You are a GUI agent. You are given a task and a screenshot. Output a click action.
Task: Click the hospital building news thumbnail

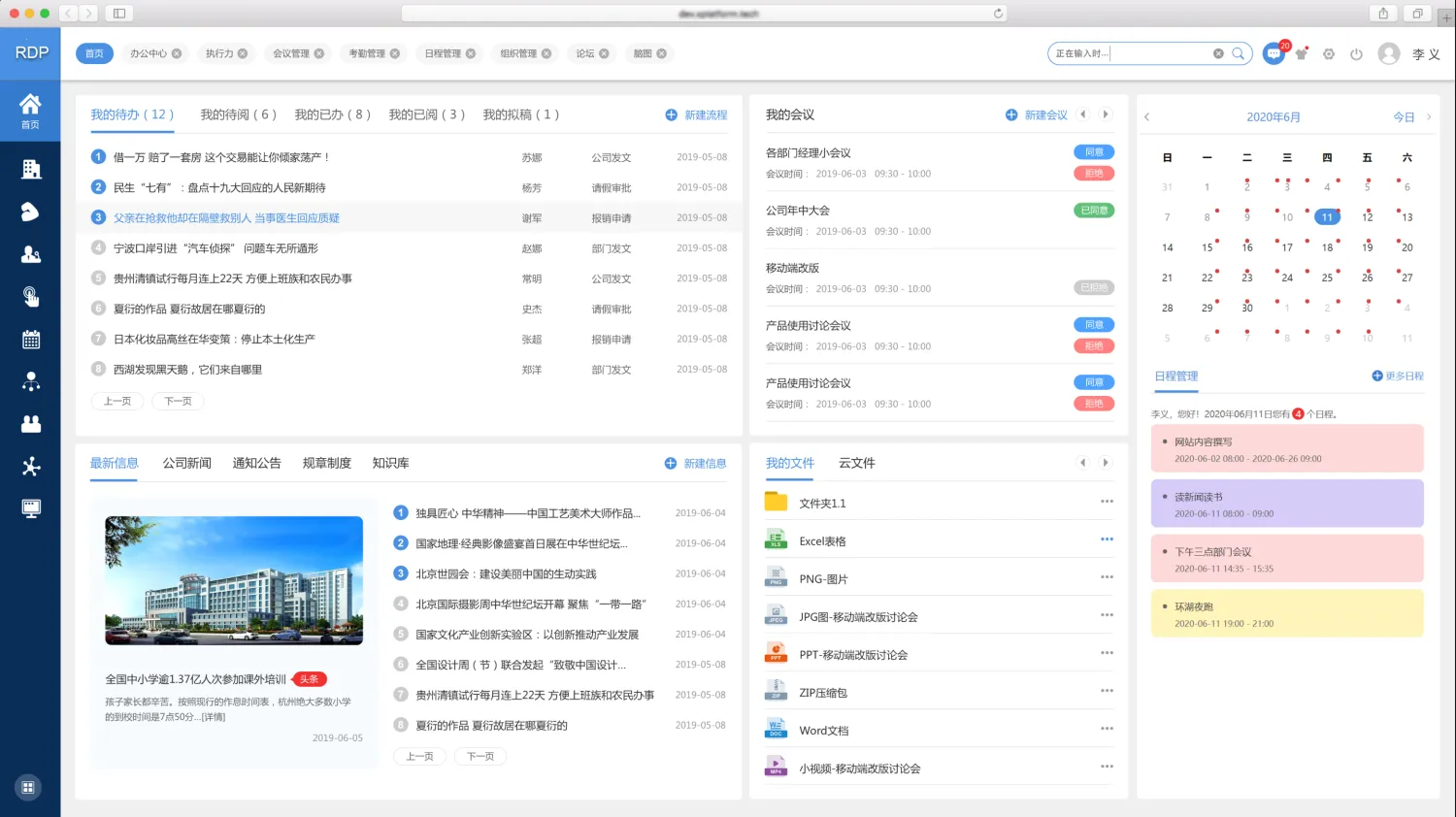click(x=234, y=580)
